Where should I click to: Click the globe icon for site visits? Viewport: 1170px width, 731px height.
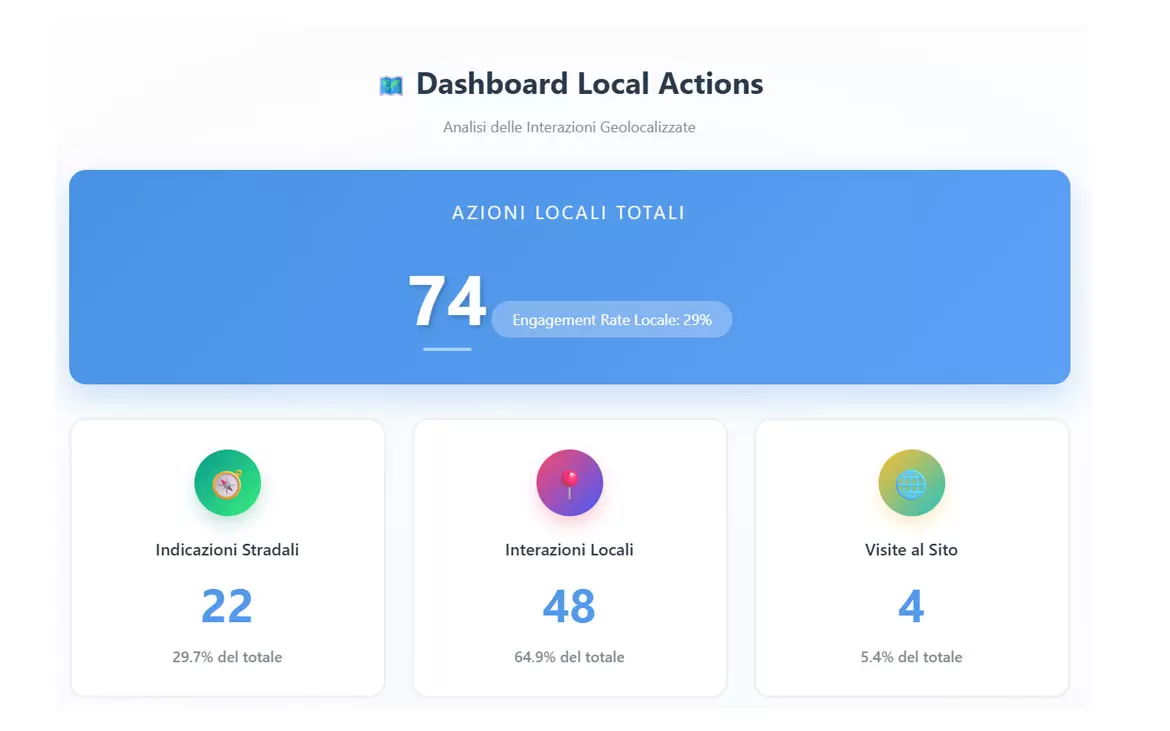coord(911,483)
